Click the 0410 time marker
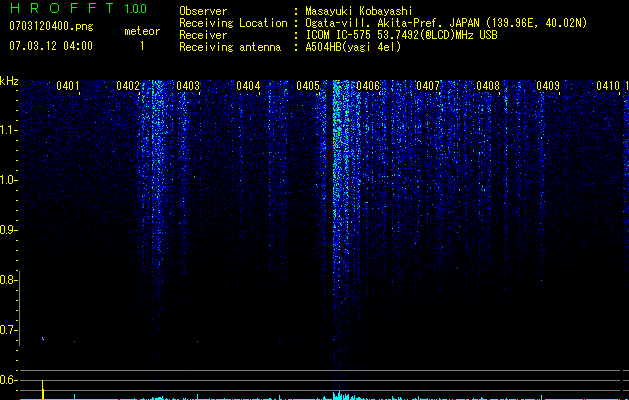The width and height of the screenshot is (629, 400). (608, 86)
